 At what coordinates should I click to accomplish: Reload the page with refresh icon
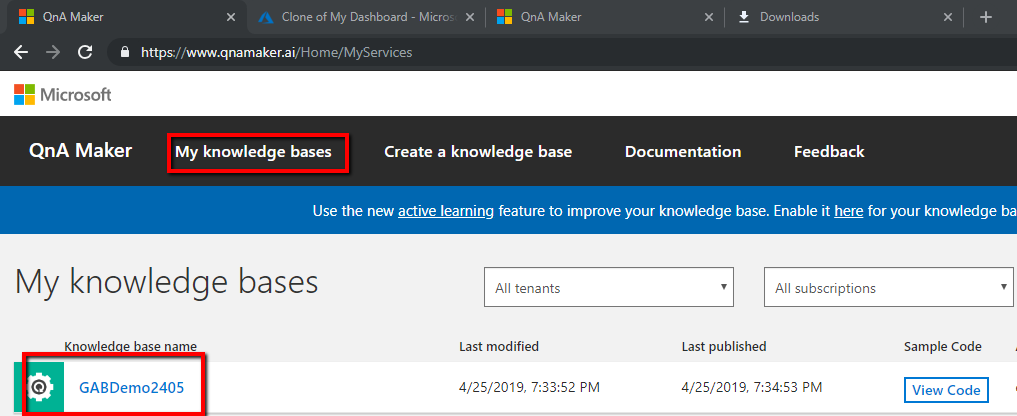[85, 53]
